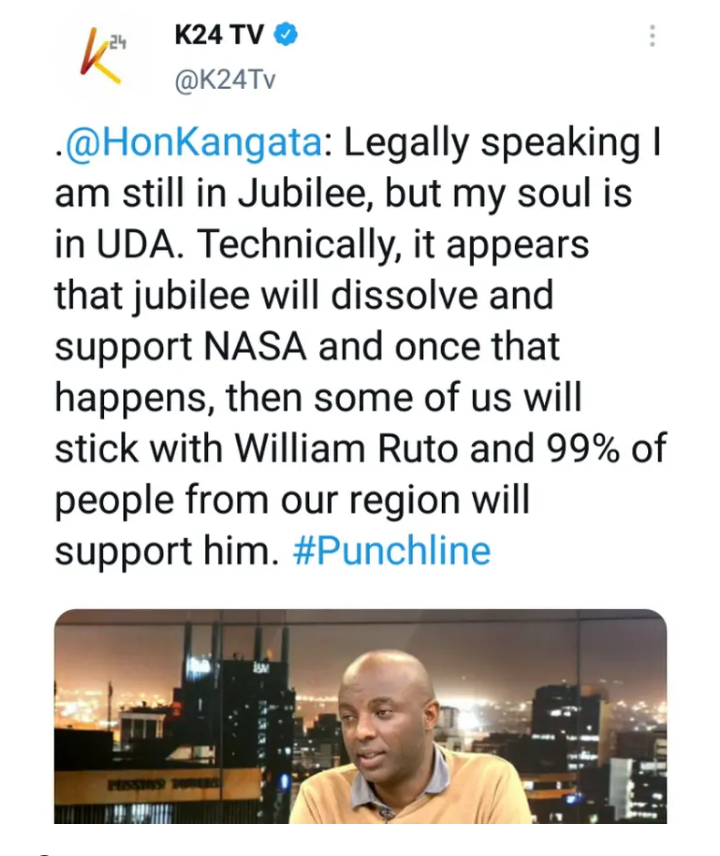Viewport: 720px width, 856px height.
Task: Click 'Technically, it appears' phrase
Action: pyautogui.click(x=393, y=245)
